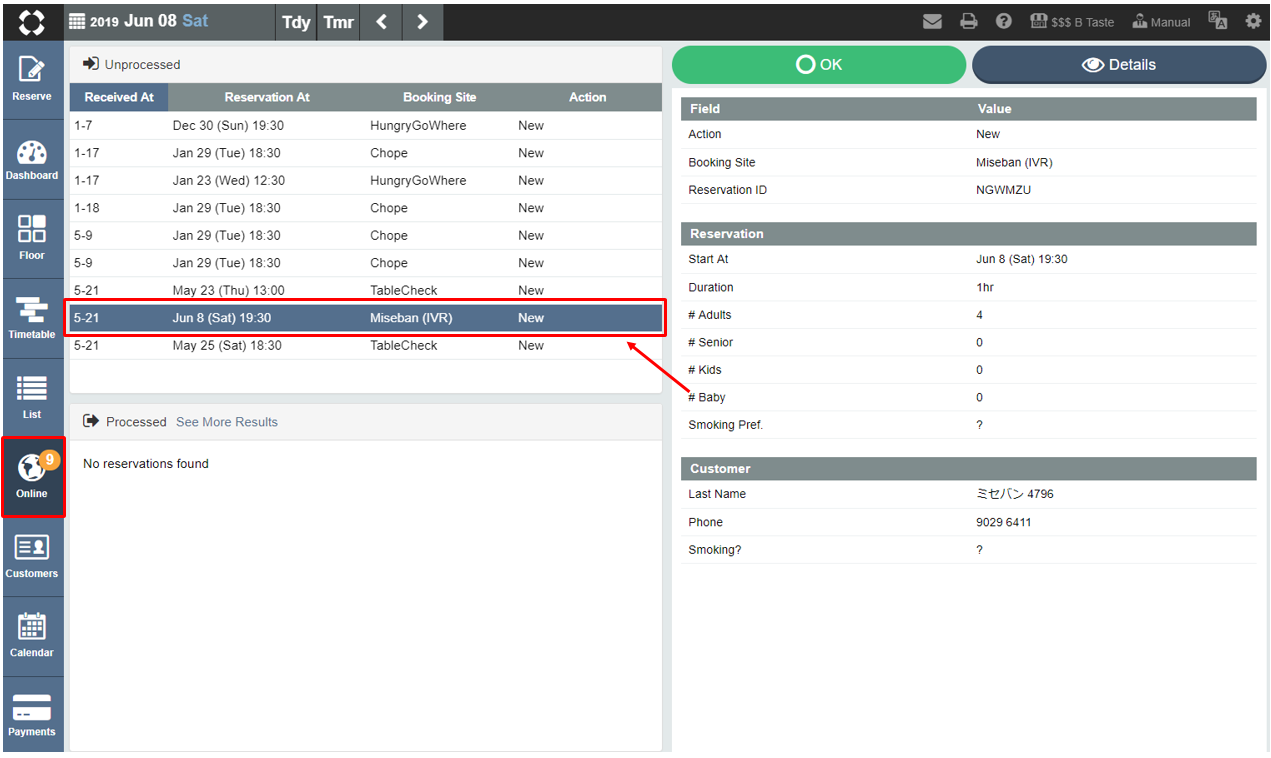Open the settings gear icon
The image size is (1271, 758).
point(1253,21)
